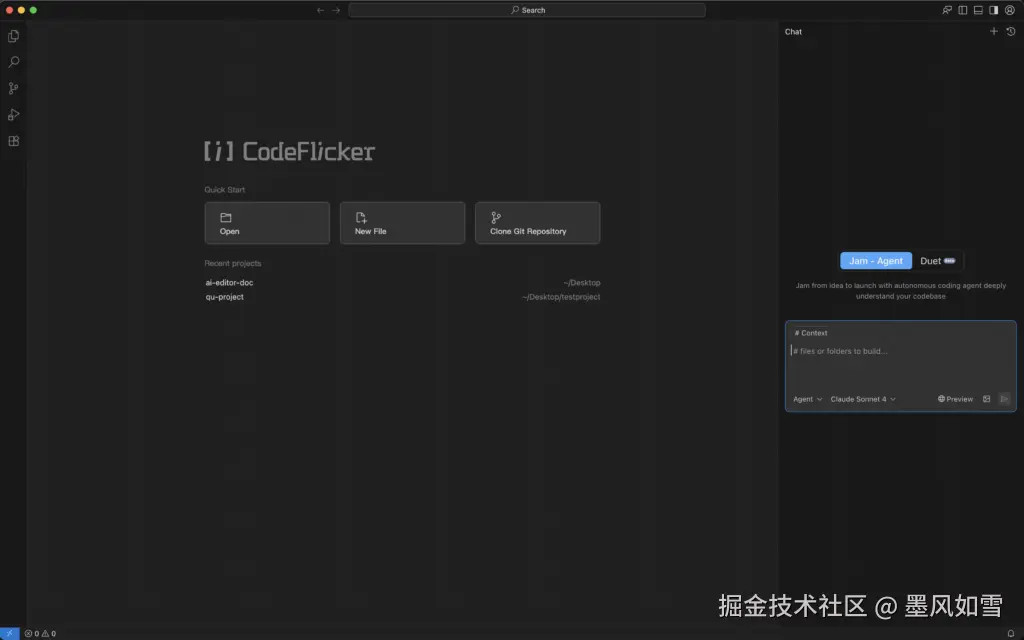Toggle primary side bar layout icon
The height and width of the screenshot is (640, 1024).
(963, 10)
